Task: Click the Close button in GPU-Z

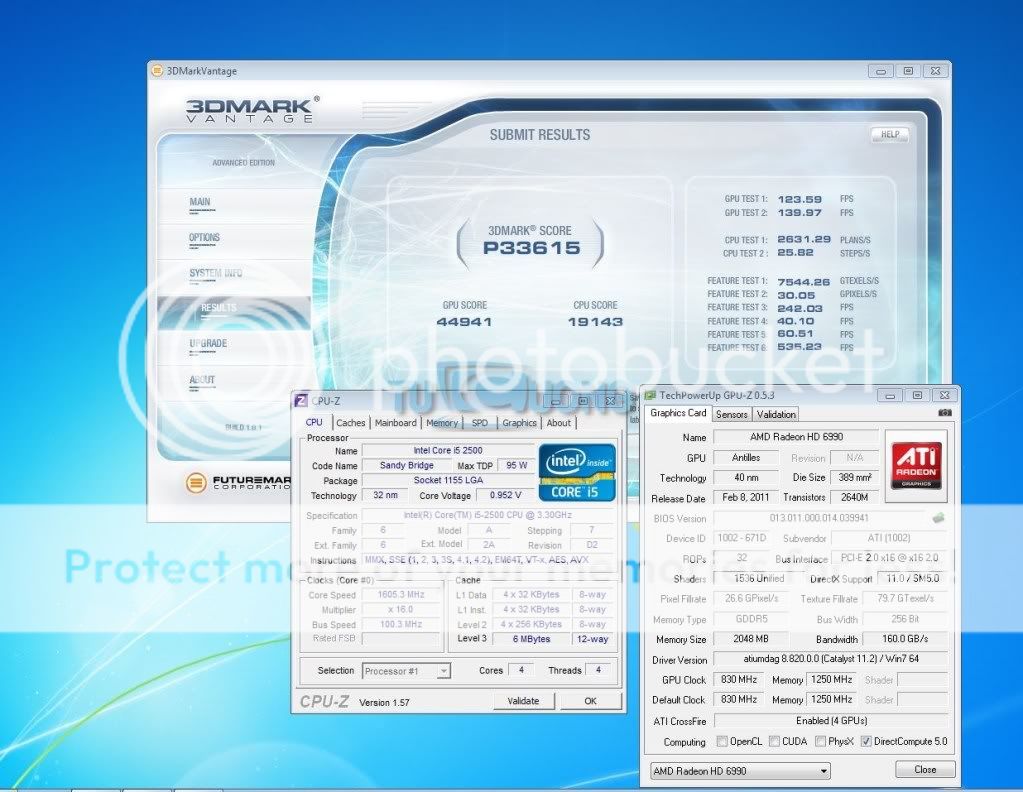Action: (x=924, y=769)
